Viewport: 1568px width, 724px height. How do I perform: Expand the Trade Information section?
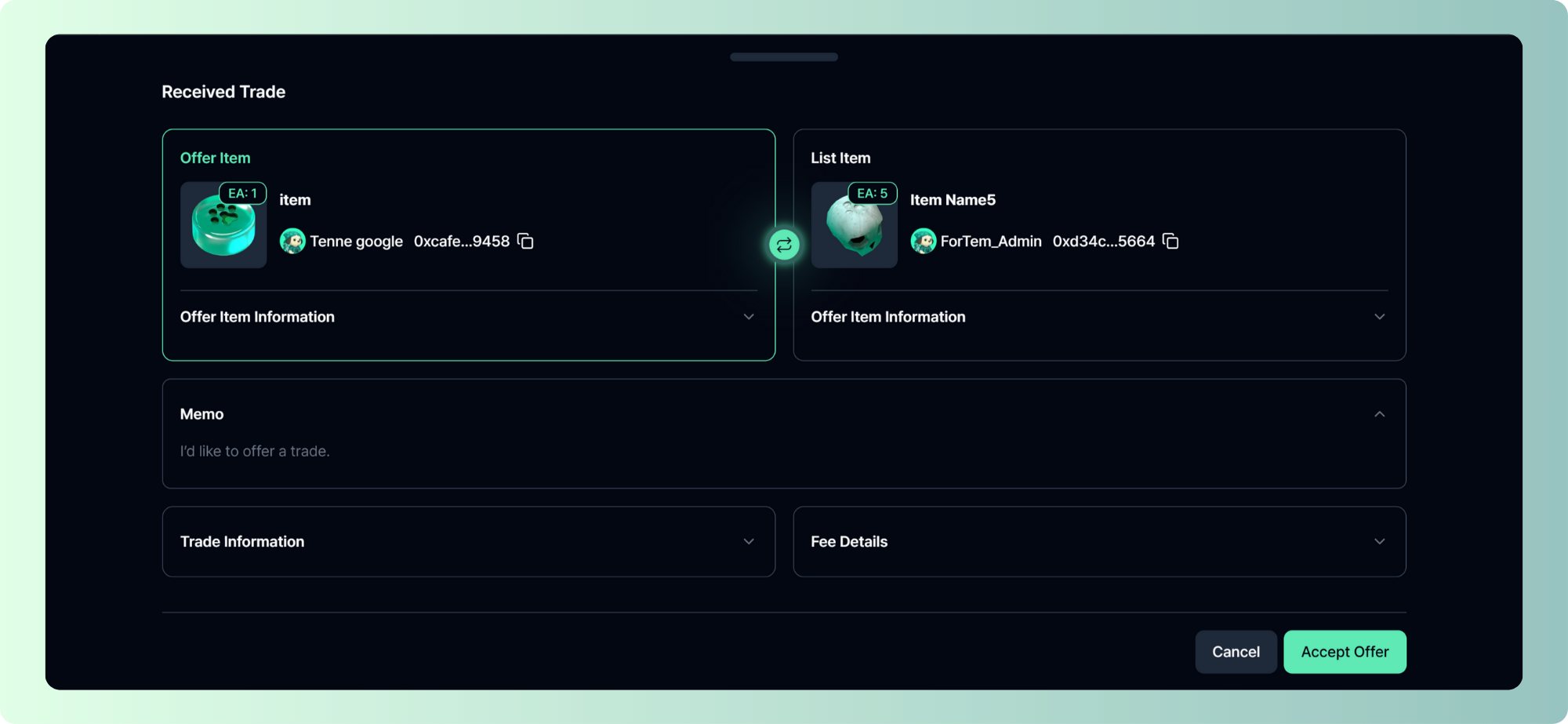point(749,542)
